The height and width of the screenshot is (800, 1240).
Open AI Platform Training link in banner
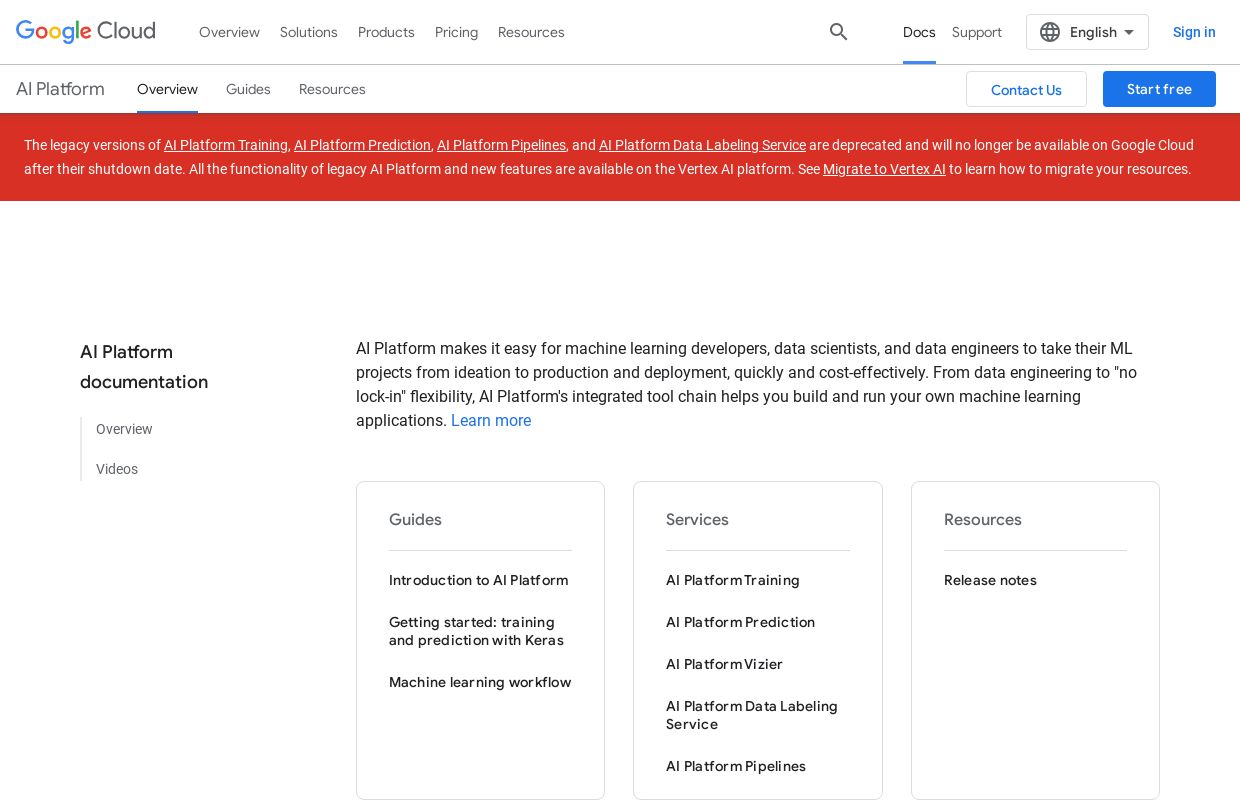pyautogui.click(x=226, y=145)
